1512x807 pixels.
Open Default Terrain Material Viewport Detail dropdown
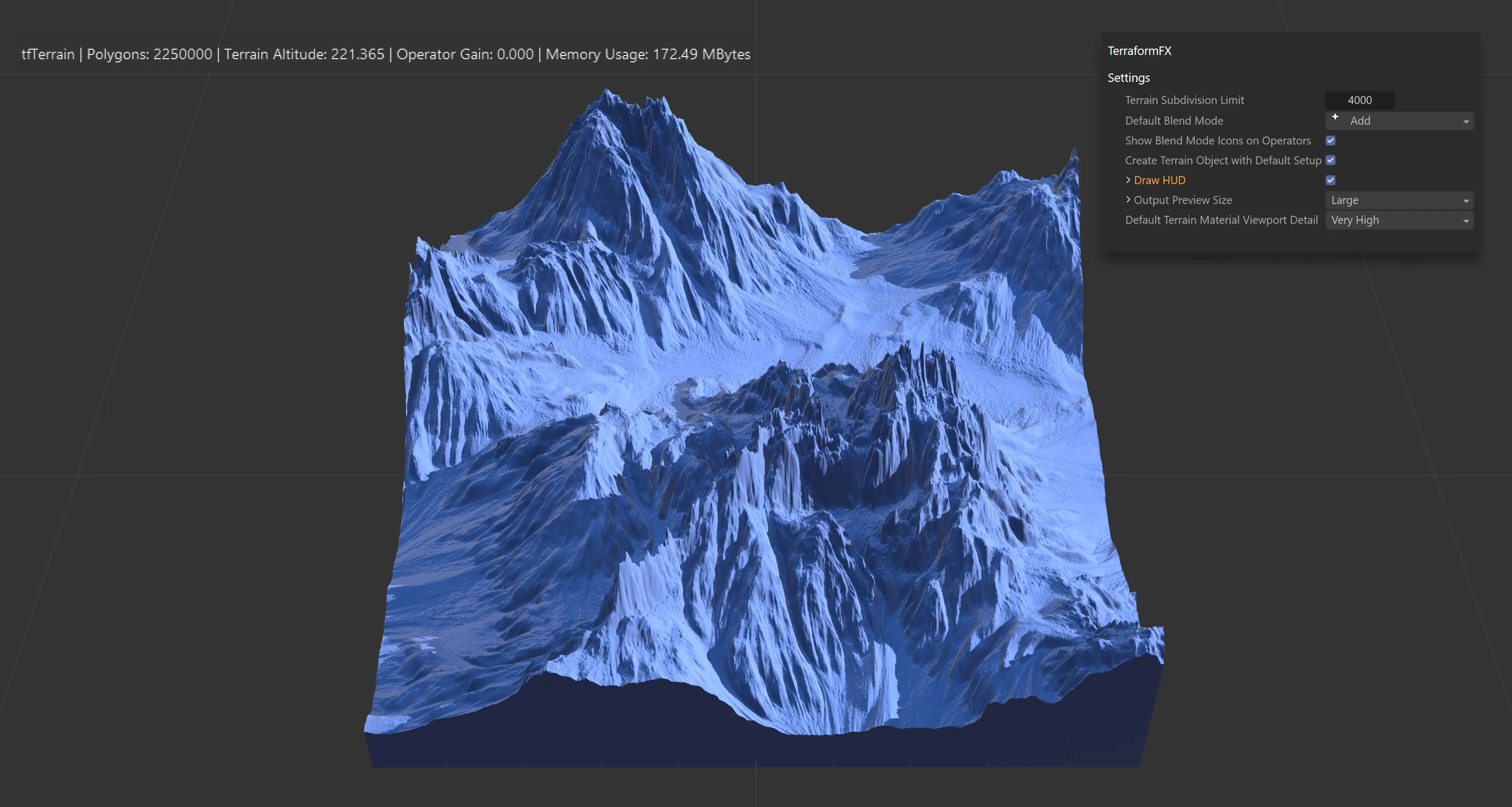[x=1399, y=220]
